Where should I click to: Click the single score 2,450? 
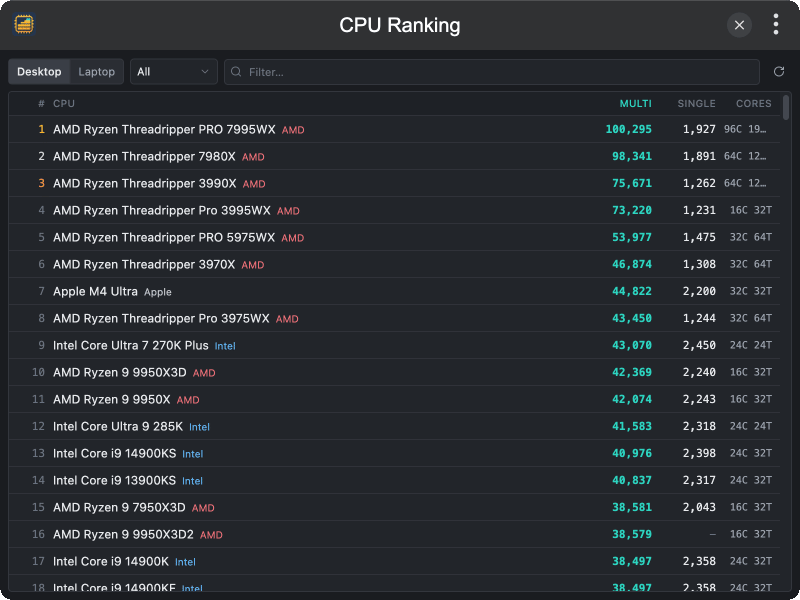click(699, 345)
